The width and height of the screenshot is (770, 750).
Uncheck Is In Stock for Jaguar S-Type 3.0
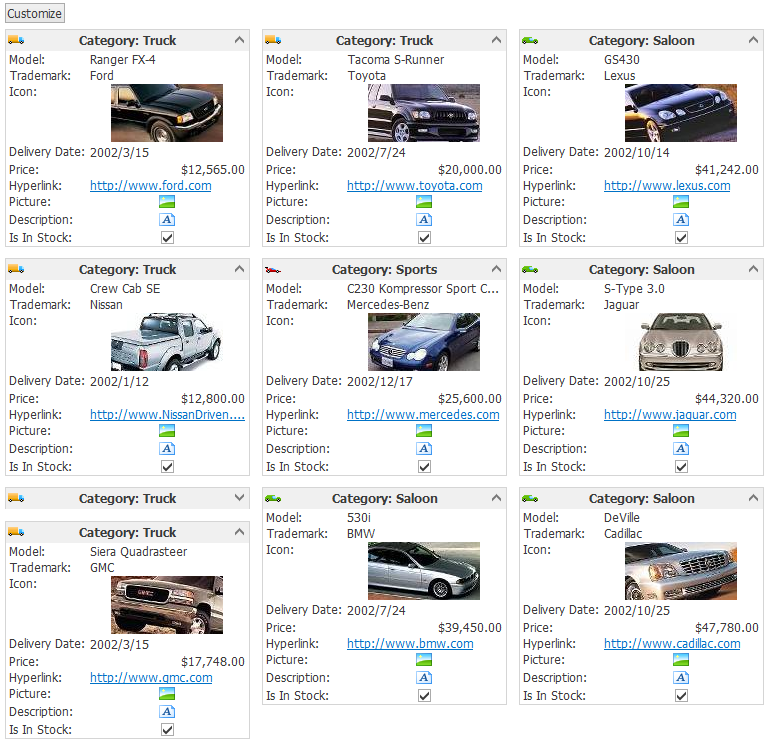coord(681,467)
